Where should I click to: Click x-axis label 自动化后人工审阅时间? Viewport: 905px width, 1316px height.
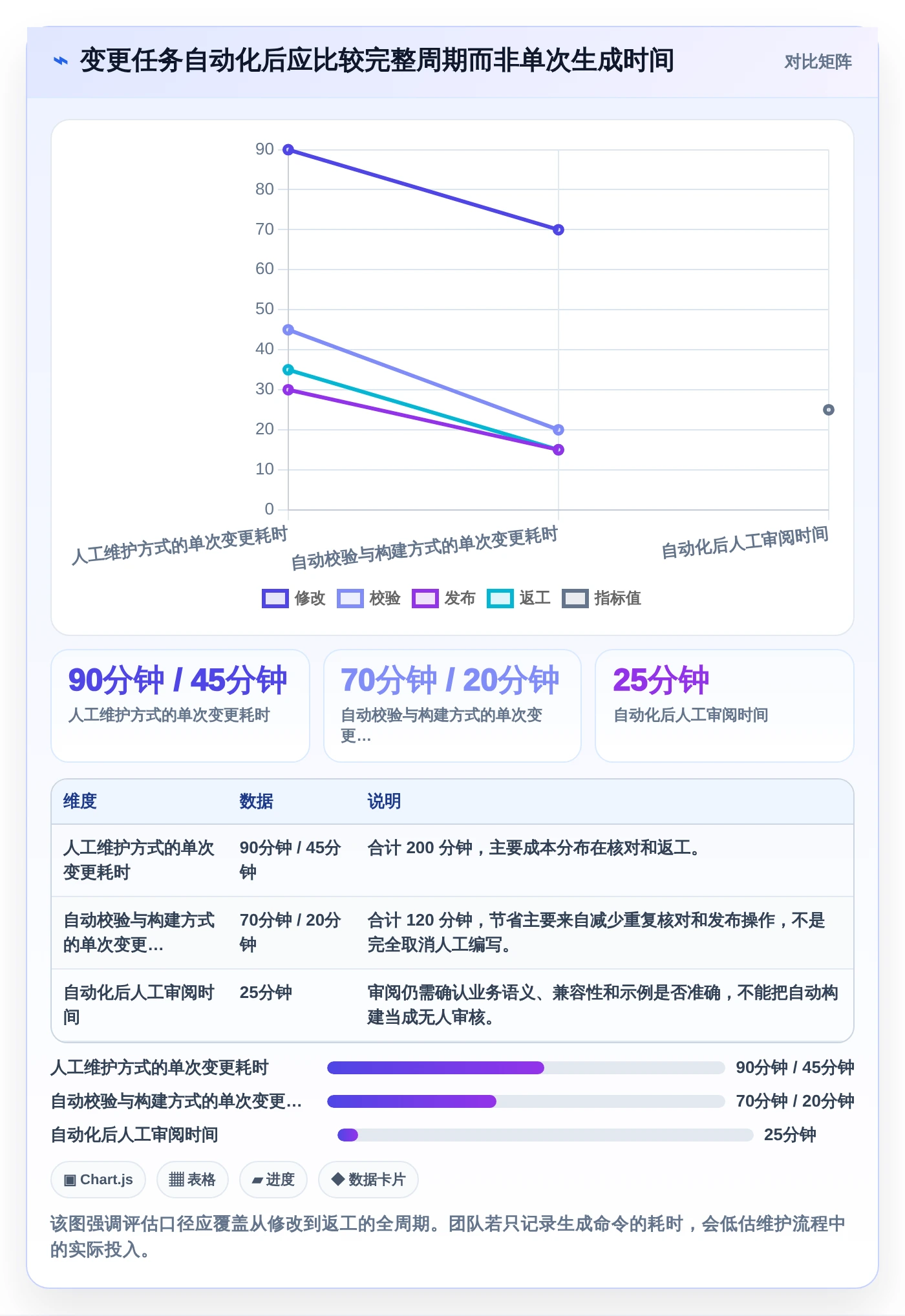point(745,543)
